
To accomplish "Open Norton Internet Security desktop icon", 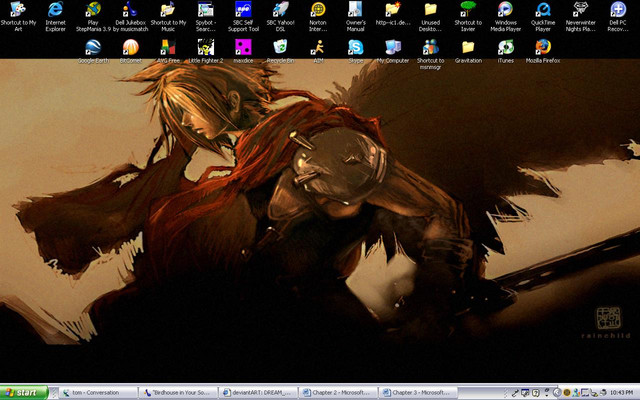I will pos(318,16).
